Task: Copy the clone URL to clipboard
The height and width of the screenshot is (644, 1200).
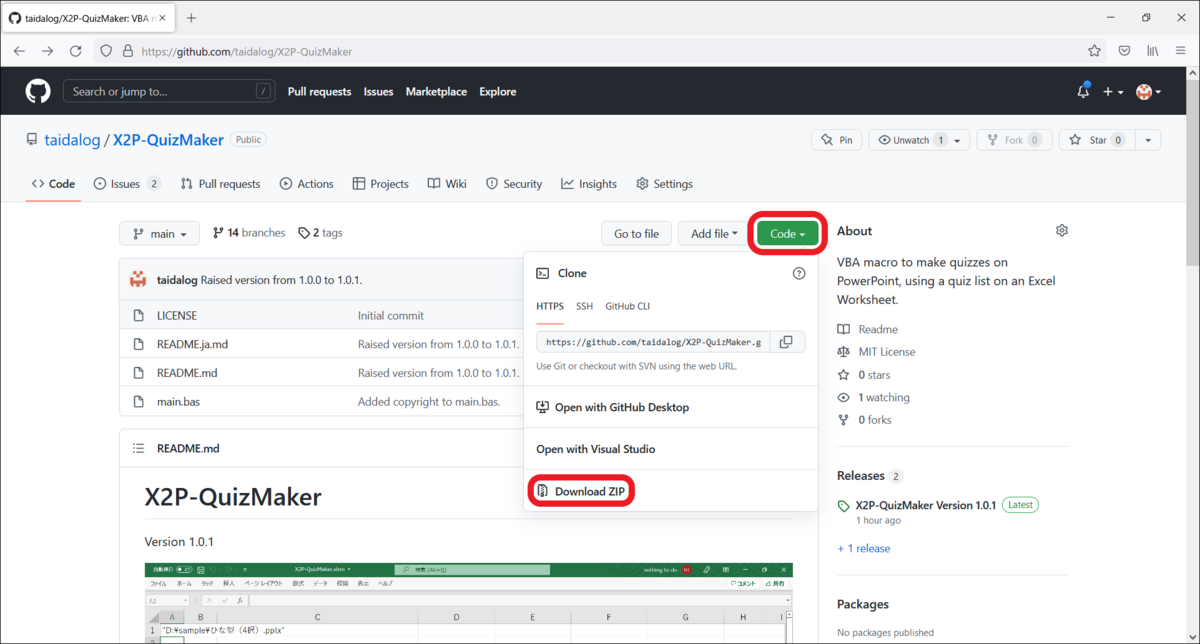Action: pos(786,342)
